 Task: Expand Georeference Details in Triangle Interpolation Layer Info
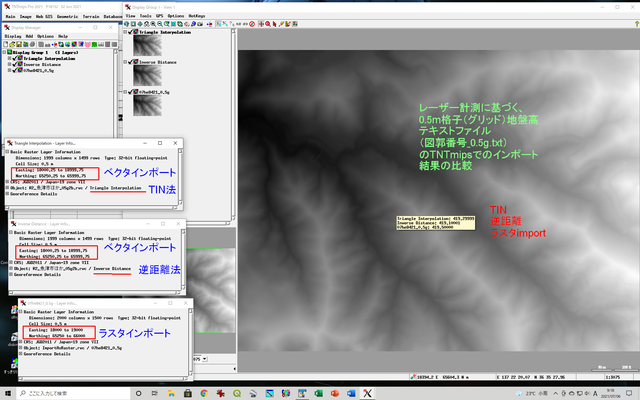pos(7,194)
